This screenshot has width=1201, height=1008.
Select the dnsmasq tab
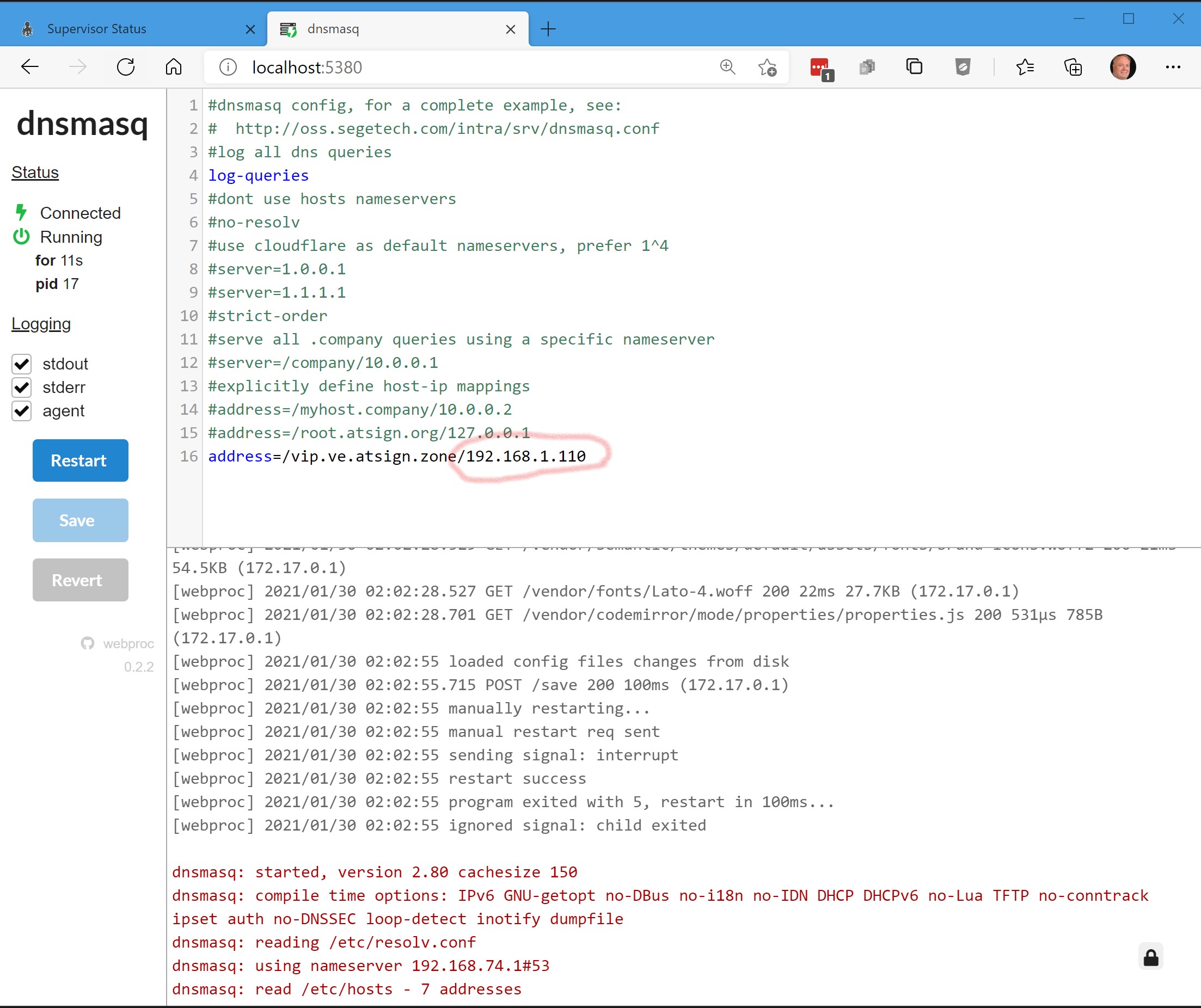(x=397, y=29)
